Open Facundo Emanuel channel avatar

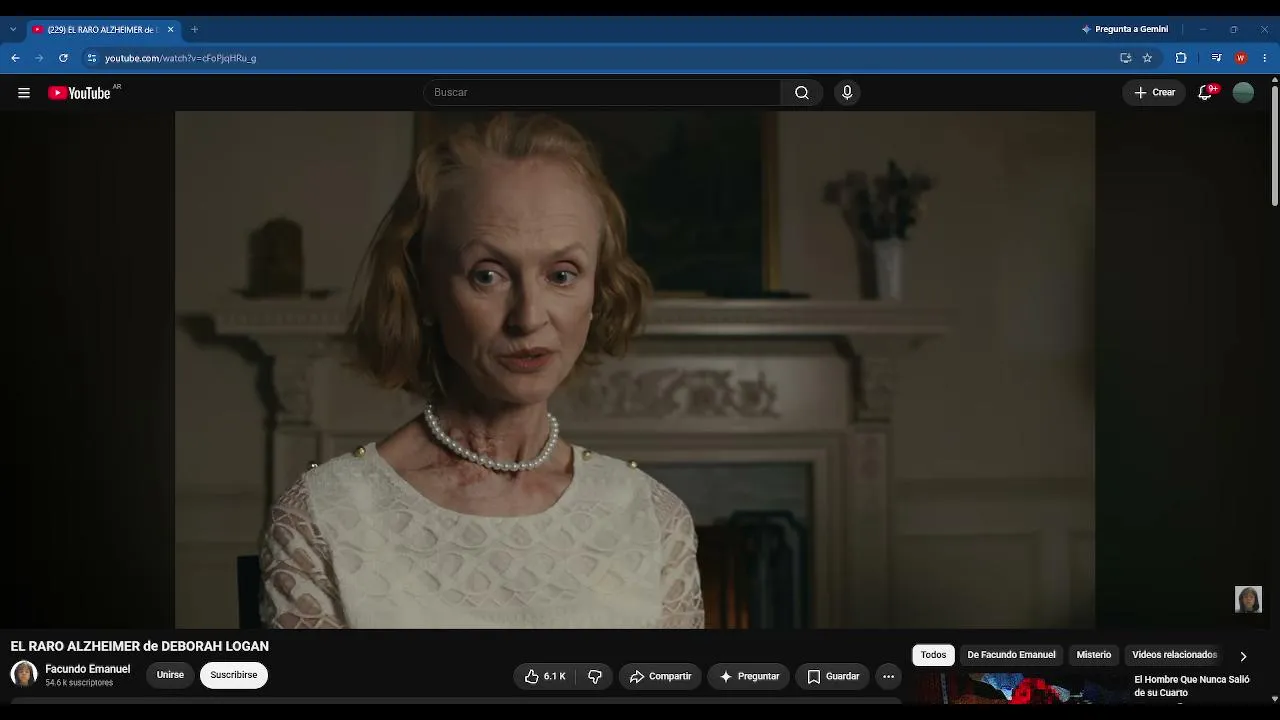24,674
